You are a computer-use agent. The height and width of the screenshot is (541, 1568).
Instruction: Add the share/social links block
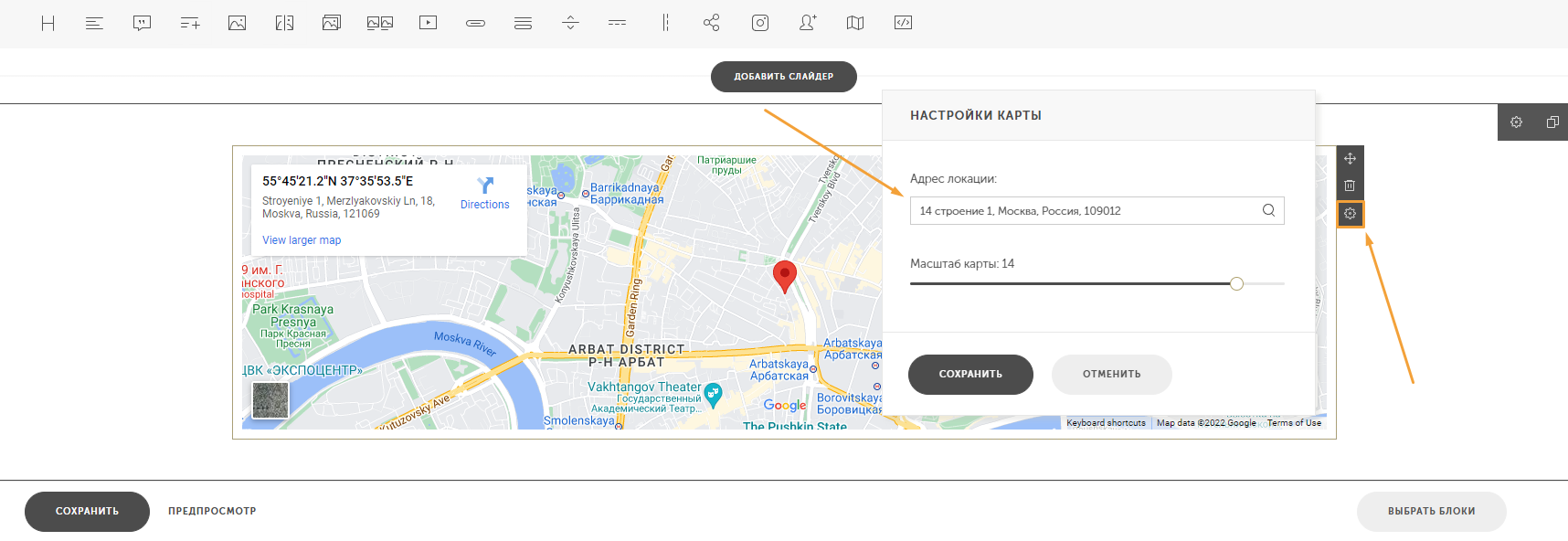point(712,23)
